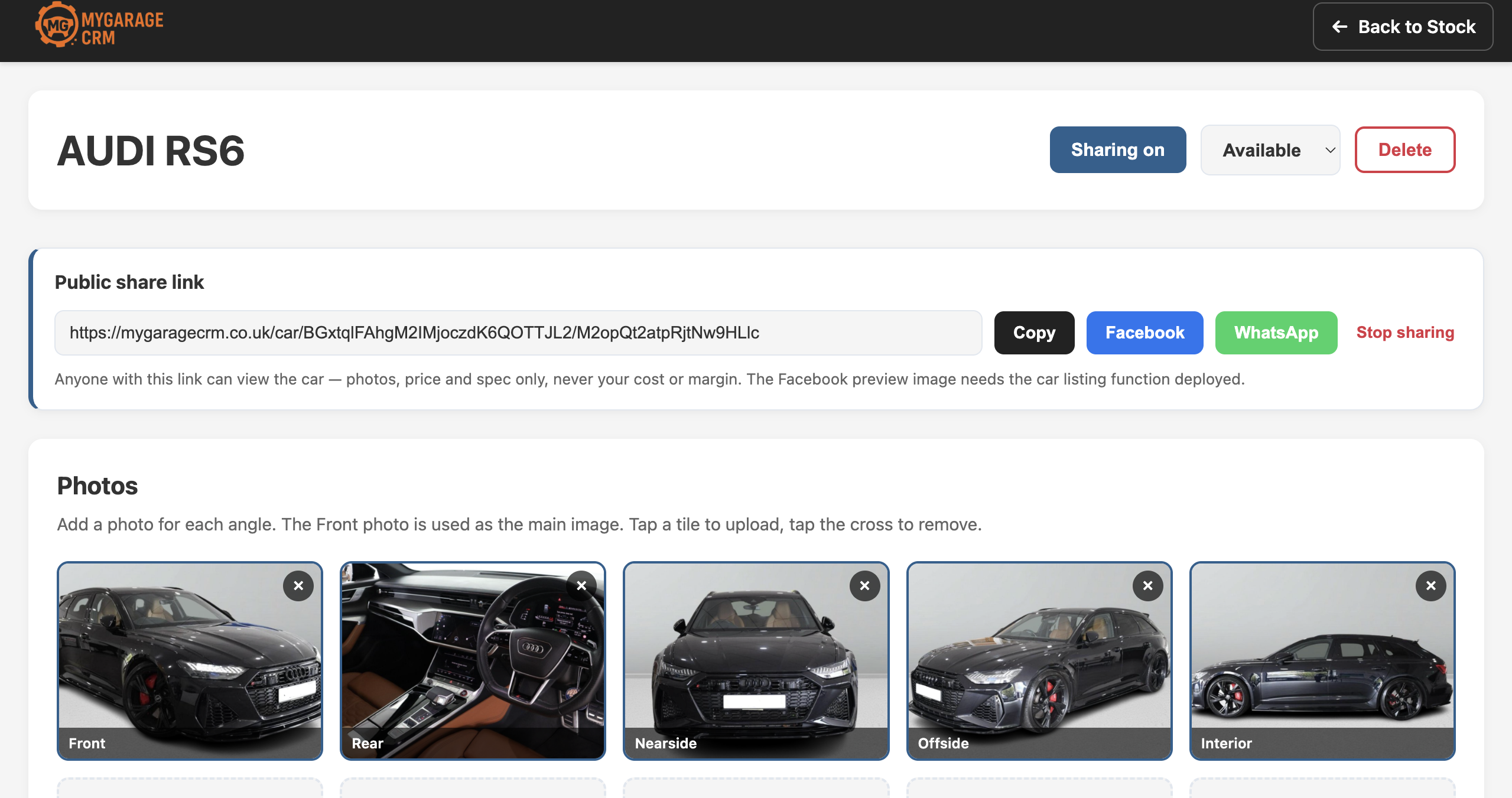This screenshot has width=1512, height=798.
Task: Share the car on Facebook
Action: click(x=1144, y=333)
